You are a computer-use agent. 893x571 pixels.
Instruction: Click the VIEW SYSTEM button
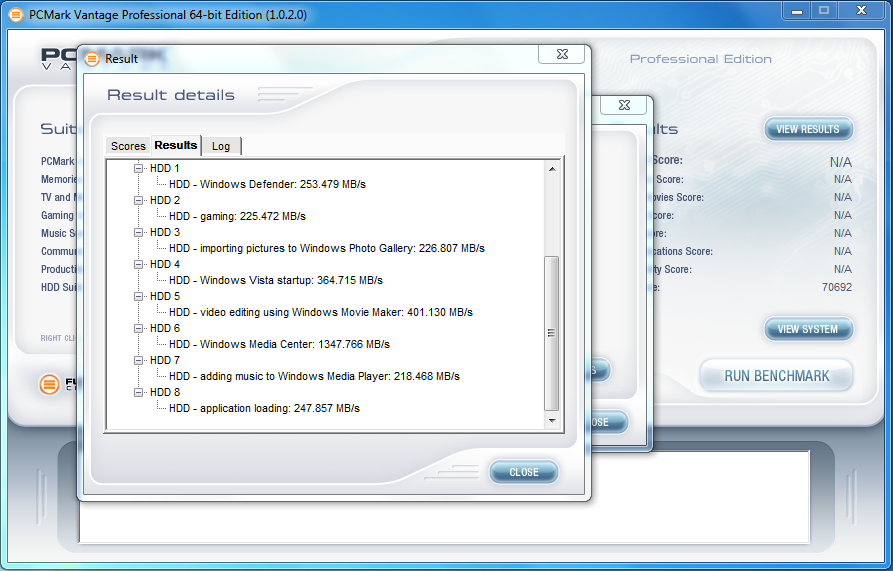click(808, 329)
